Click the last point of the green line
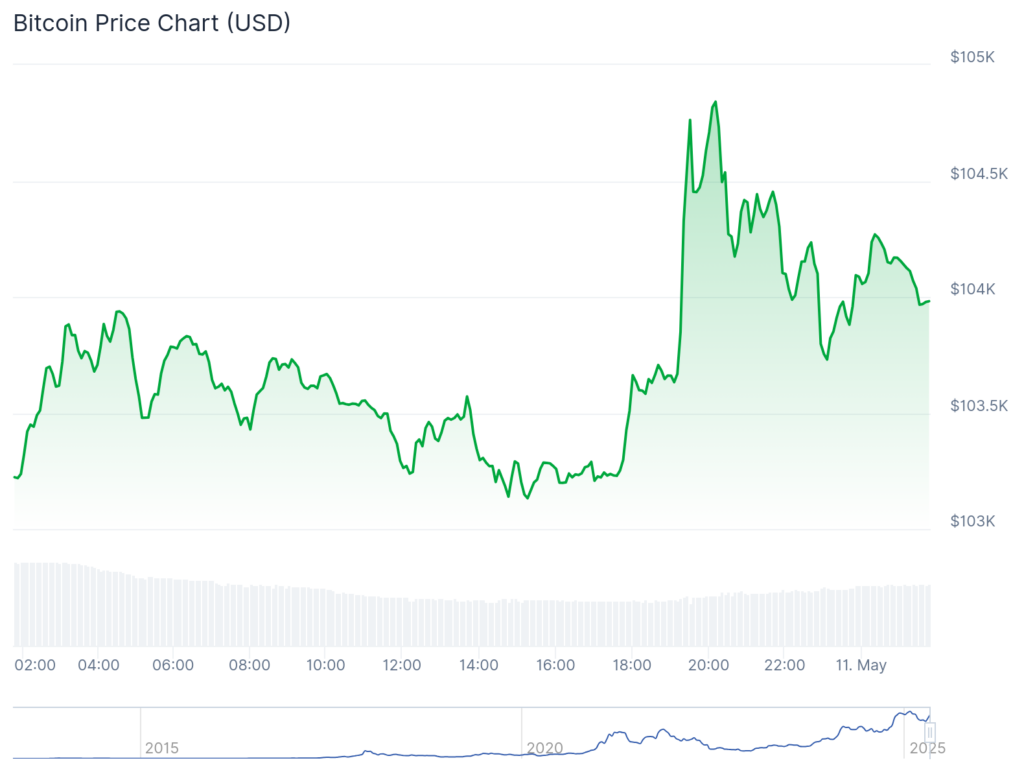Image resolution: width=1024 pixels, height=778 pixels. point(929,301)
